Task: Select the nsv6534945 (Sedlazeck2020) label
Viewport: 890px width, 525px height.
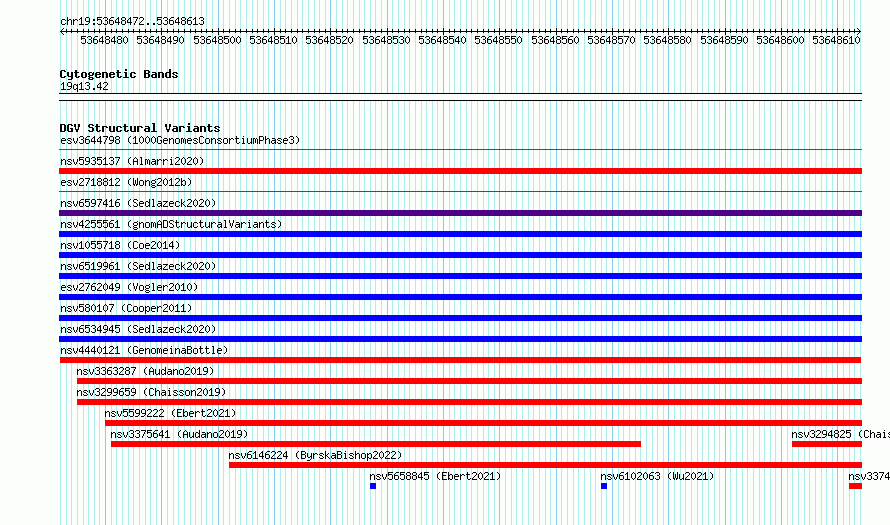Action: click(138, 329)
